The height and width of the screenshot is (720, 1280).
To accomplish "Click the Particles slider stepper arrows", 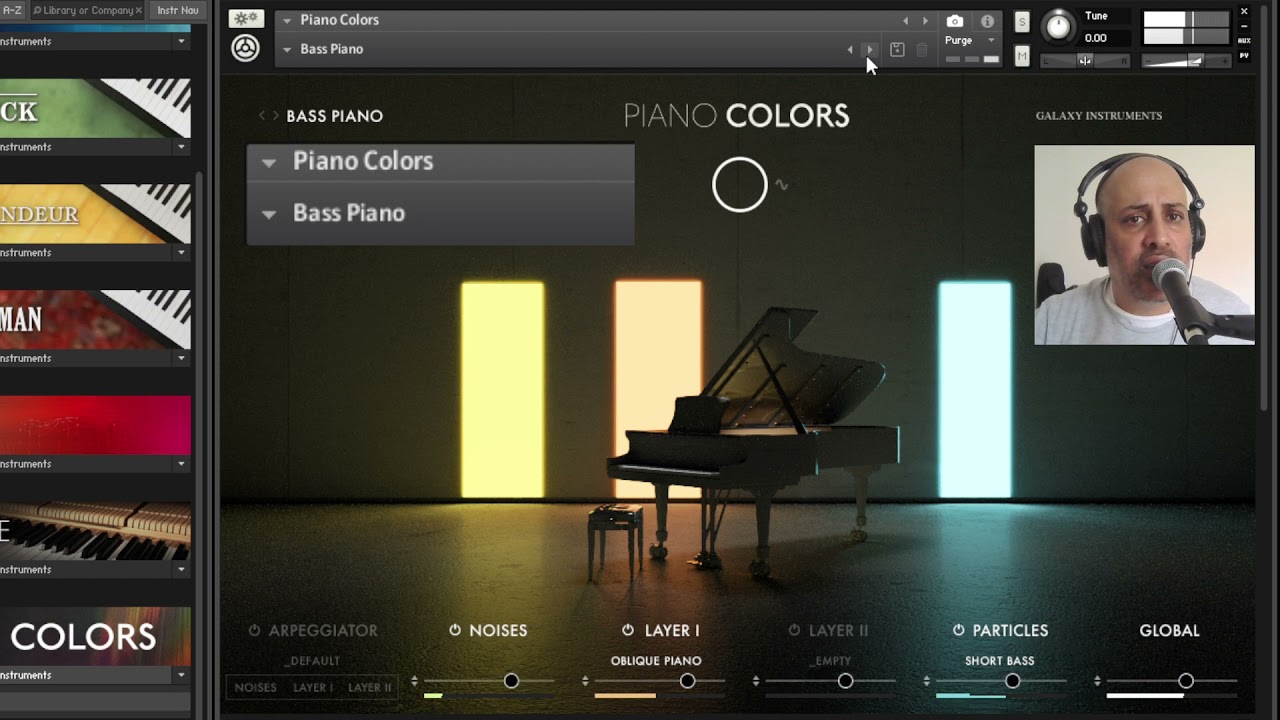I will 927,682.
